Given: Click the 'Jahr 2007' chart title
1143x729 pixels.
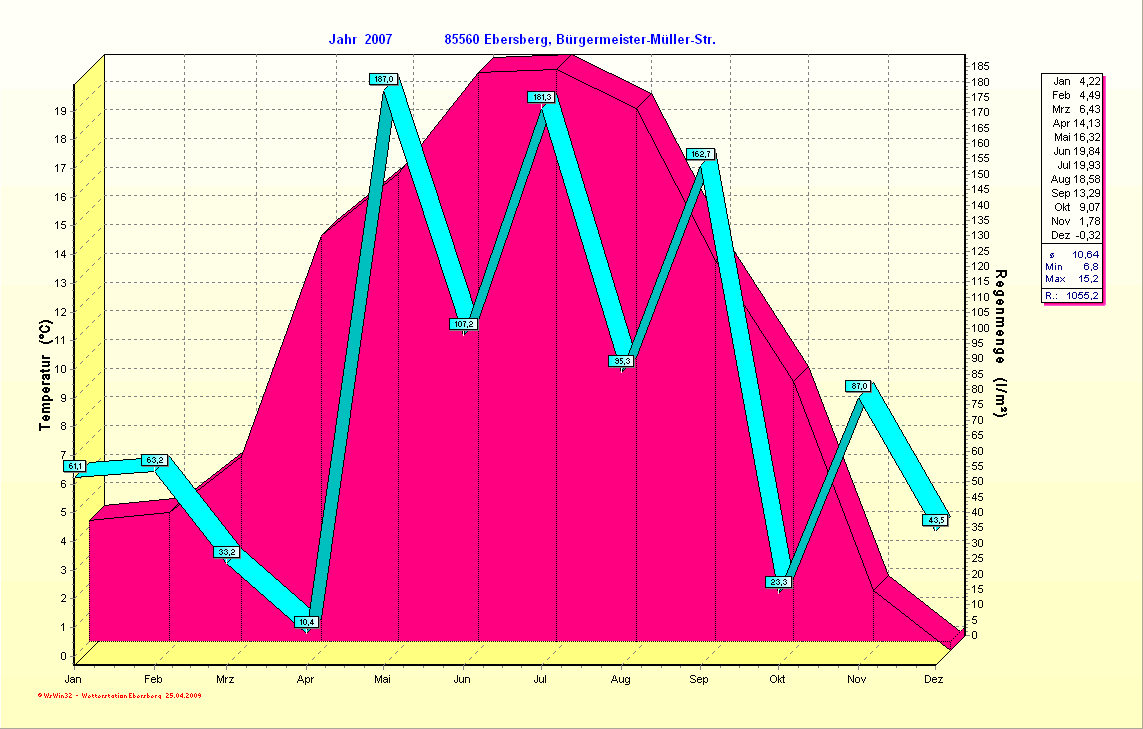Looking at the screenshot, I should tap(360, 39).
